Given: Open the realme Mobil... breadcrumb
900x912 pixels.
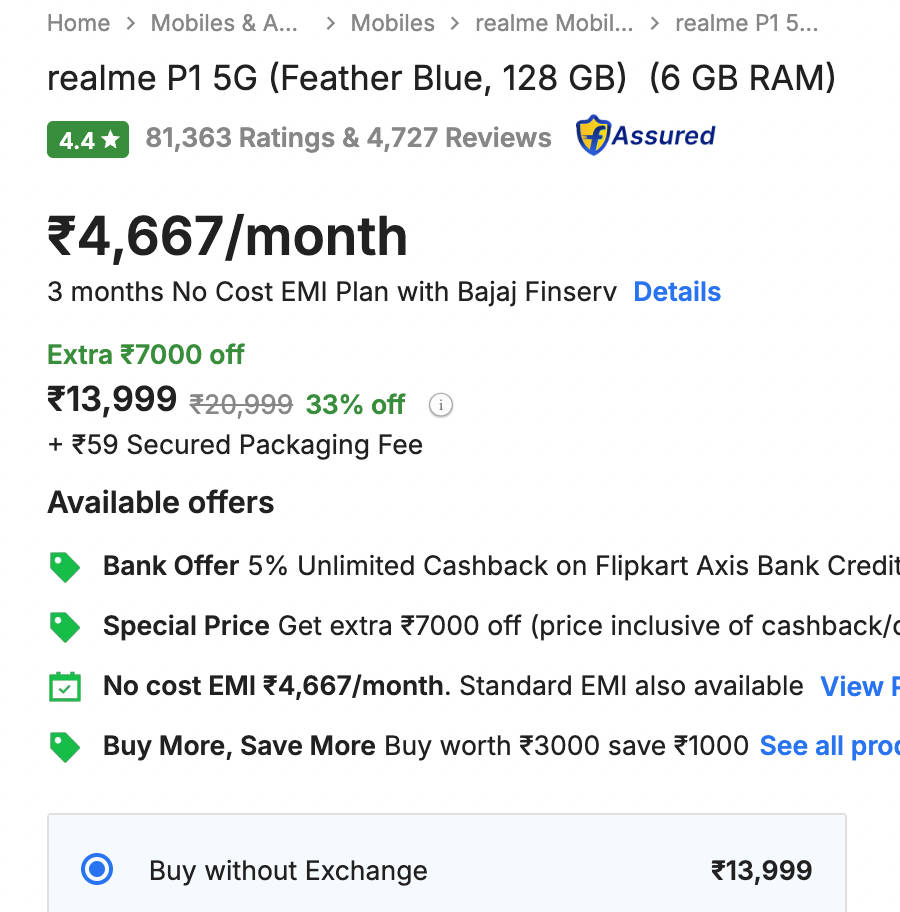Looking at the screenshot, I should pyautogui.click(x=553, y=23).
